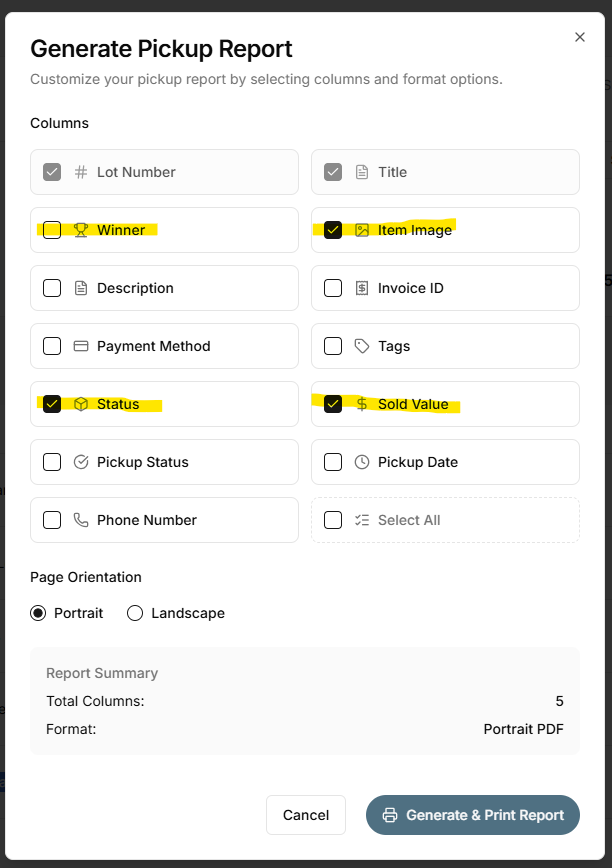The height and width of the screenshot is (868, 612).
Task: Click the dollar icon beside Sold Value
Action: [x=362, y=404]
